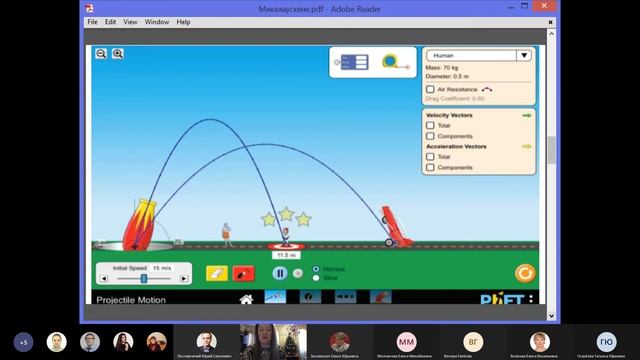Close the document with the small x

[x=550, y=22]
